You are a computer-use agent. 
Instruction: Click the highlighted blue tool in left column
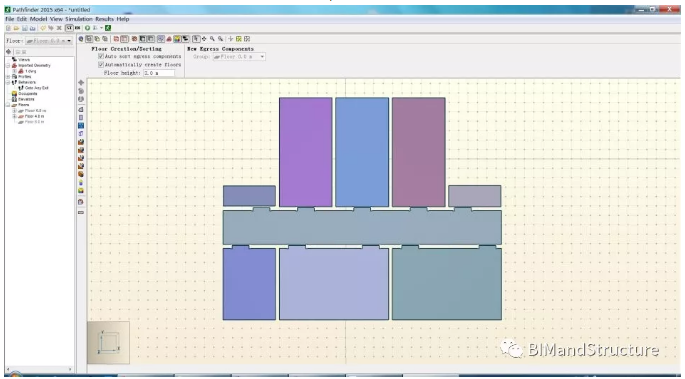[81, 125]
